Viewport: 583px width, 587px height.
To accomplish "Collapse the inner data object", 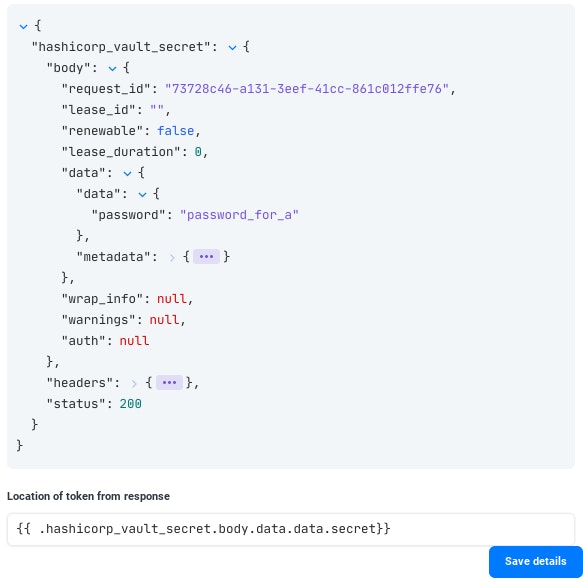I will pyautogui.click(x=142, y=194).
